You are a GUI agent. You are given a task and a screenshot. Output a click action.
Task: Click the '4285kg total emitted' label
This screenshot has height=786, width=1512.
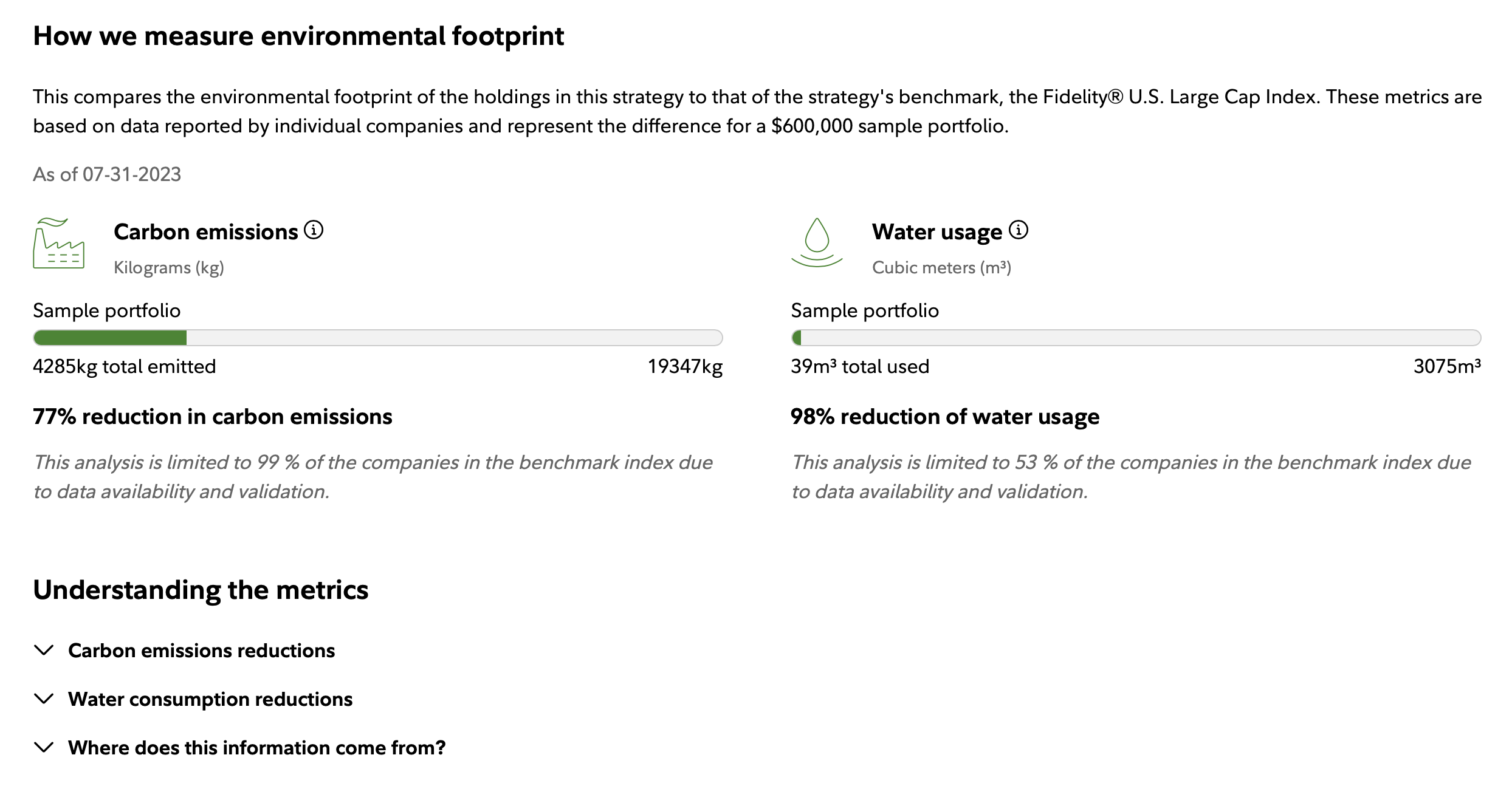125,366
